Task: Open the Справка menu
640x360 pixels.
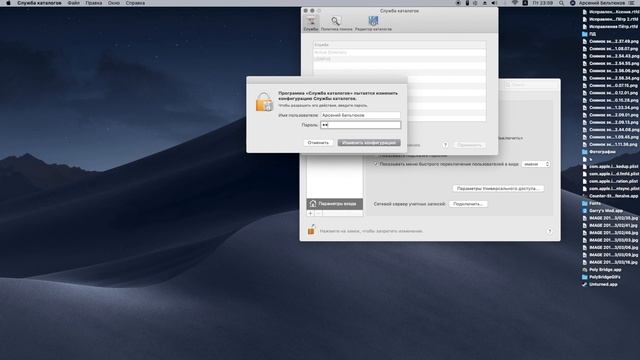Action: (135, 3)
